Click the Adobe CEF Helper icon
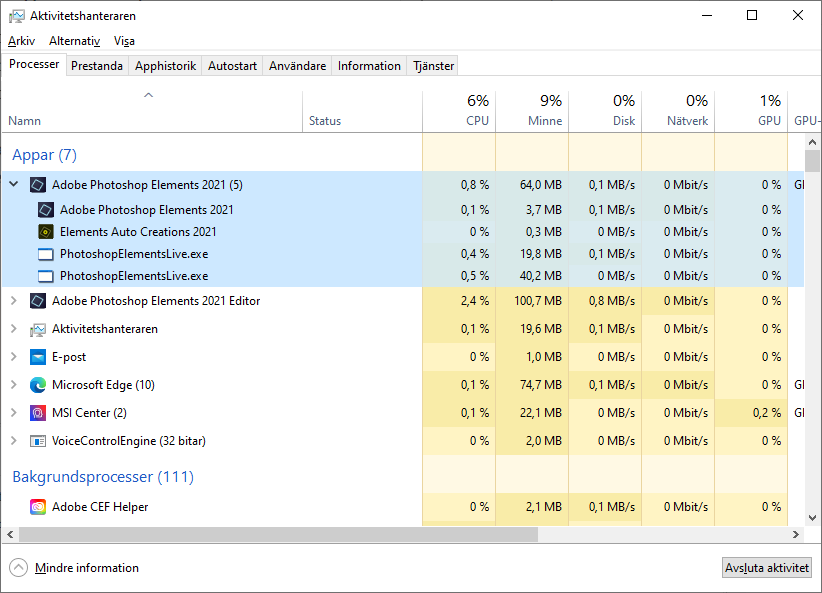The width and height of the screenshot is (822, 593). click(38, 507)
